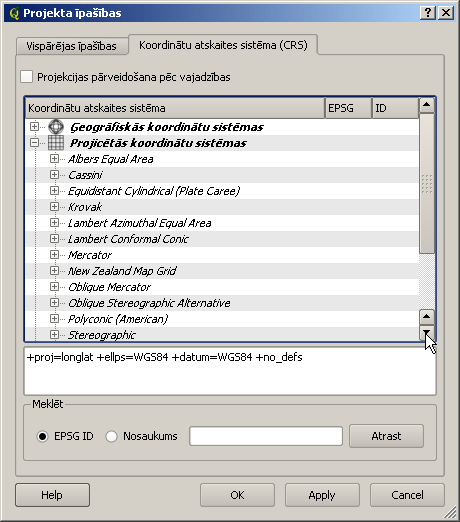Switch to the Vispārējas īpašības tab
Viewport: 460px width, 522px height.
pyautogui.click(x=72, y=46)
